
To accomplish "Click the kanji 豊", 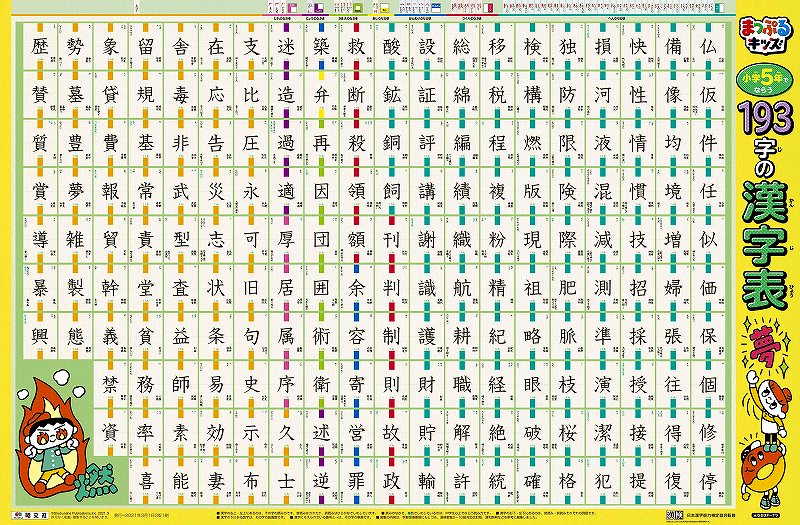I will [75, 143].
